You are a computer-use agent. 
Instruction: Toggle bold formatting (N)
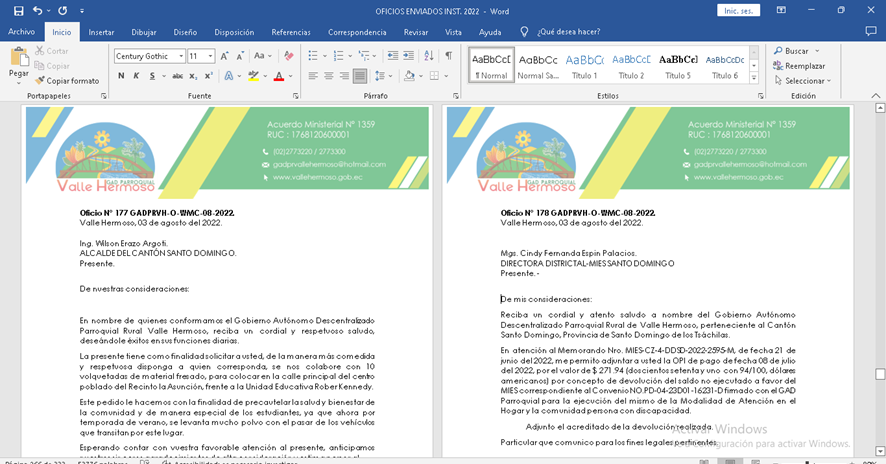coord(120,76)
